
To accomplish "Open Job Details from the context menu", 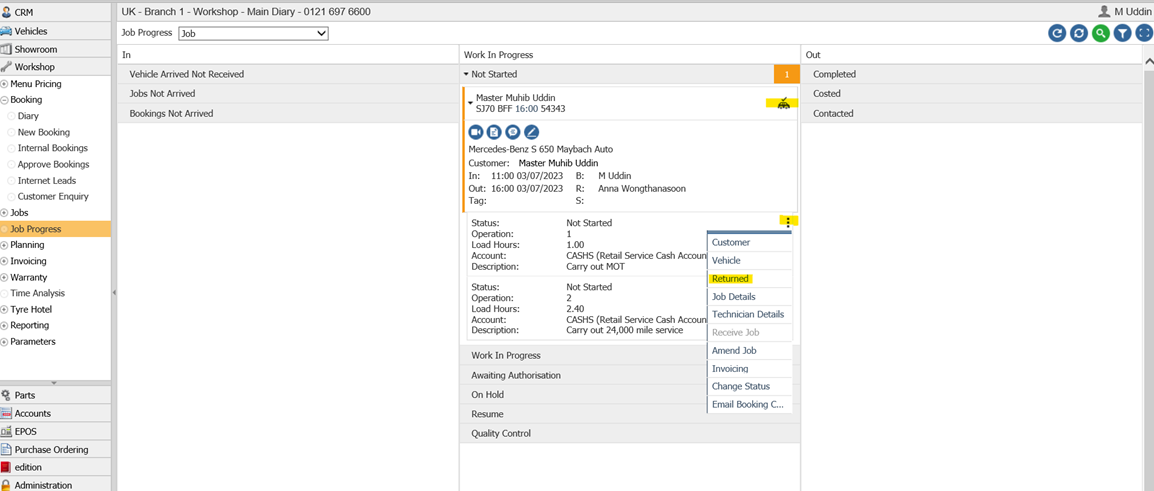I will pos(750,297).
